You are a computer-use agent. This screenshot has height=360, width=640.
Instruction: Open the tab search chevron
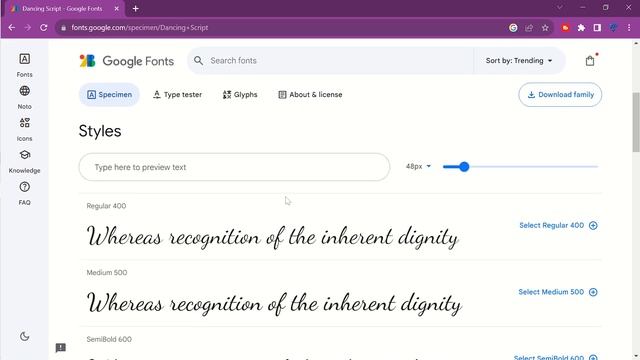point(560,7)
